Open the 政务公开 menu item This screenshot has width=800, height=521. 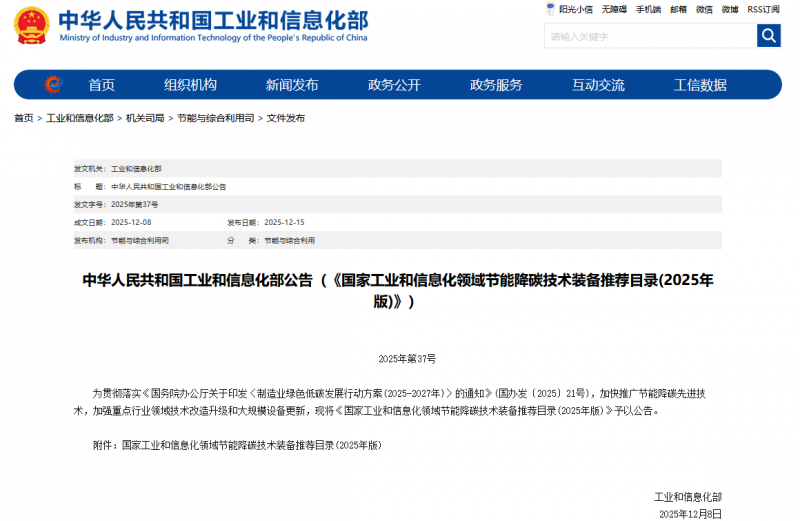[x=394, y=85]
